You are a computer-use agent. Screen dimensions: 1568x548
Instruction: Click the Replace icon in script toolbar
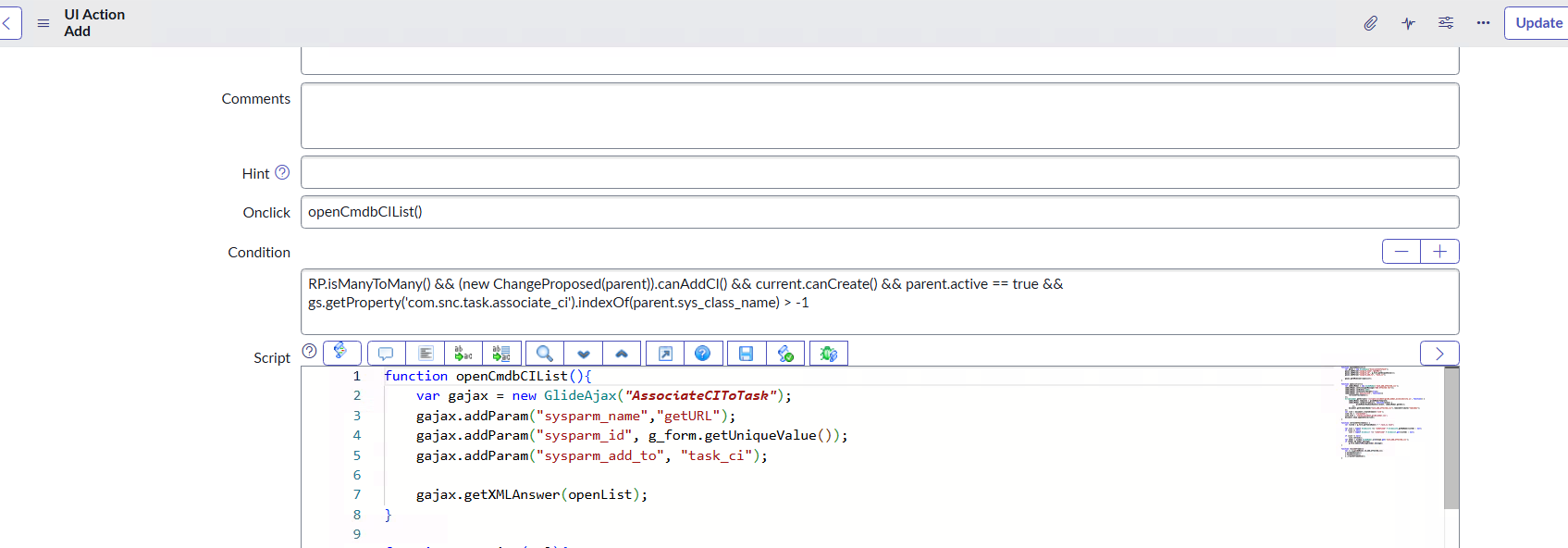coord(463,354)
